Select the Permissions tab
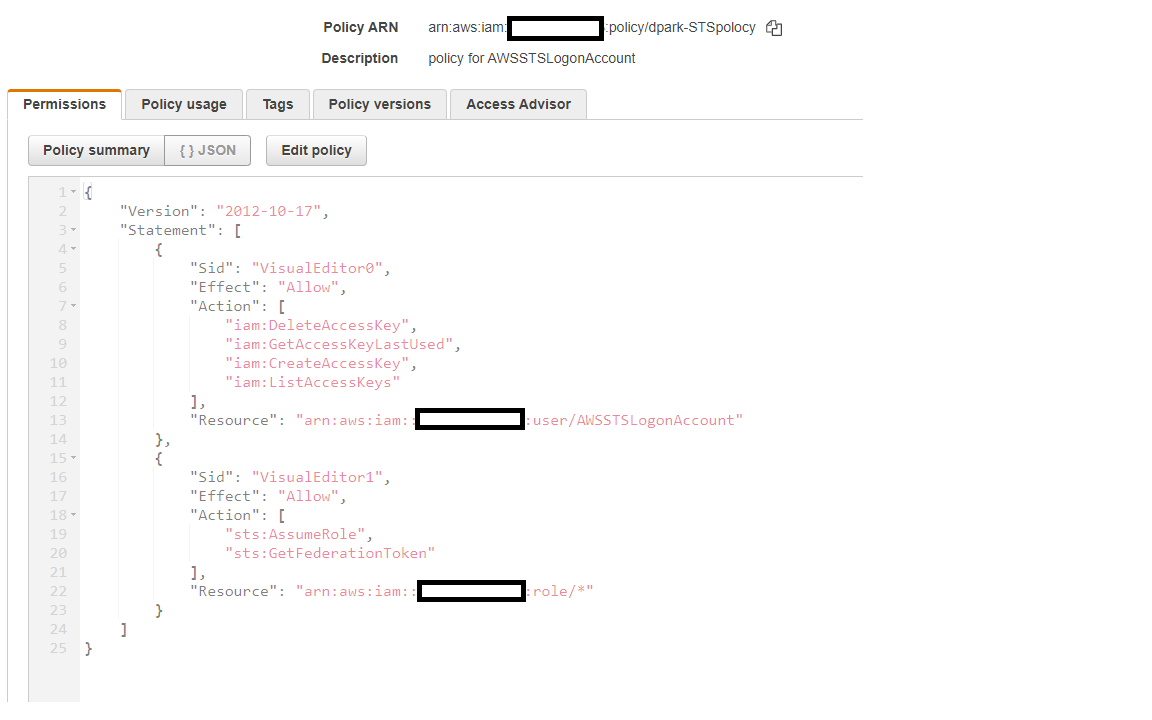The width and height of the screenshot is (1152, 720). coord(64,104)
